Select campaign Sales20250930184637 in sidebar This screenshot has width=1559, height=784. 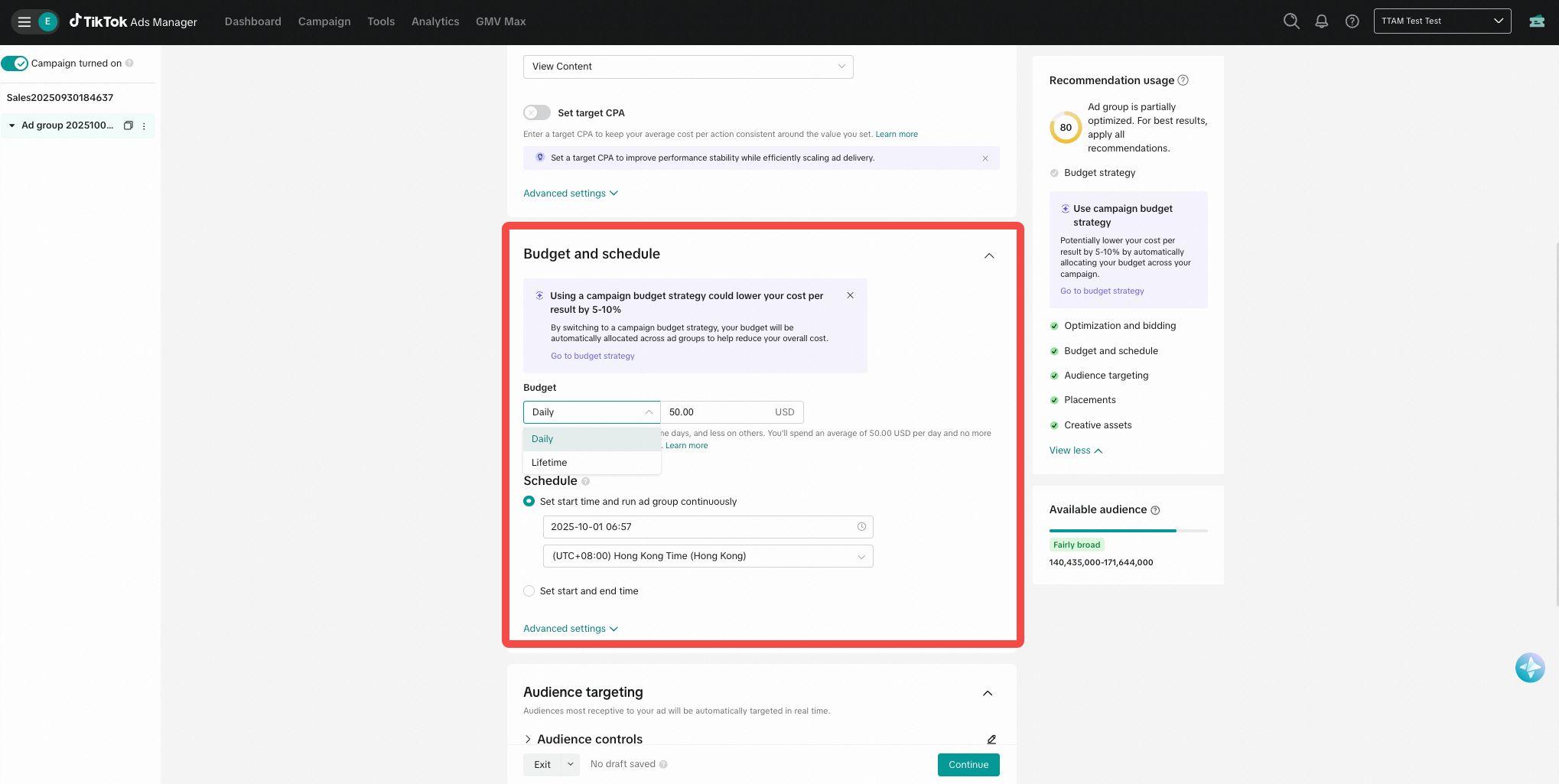(60, 98)
